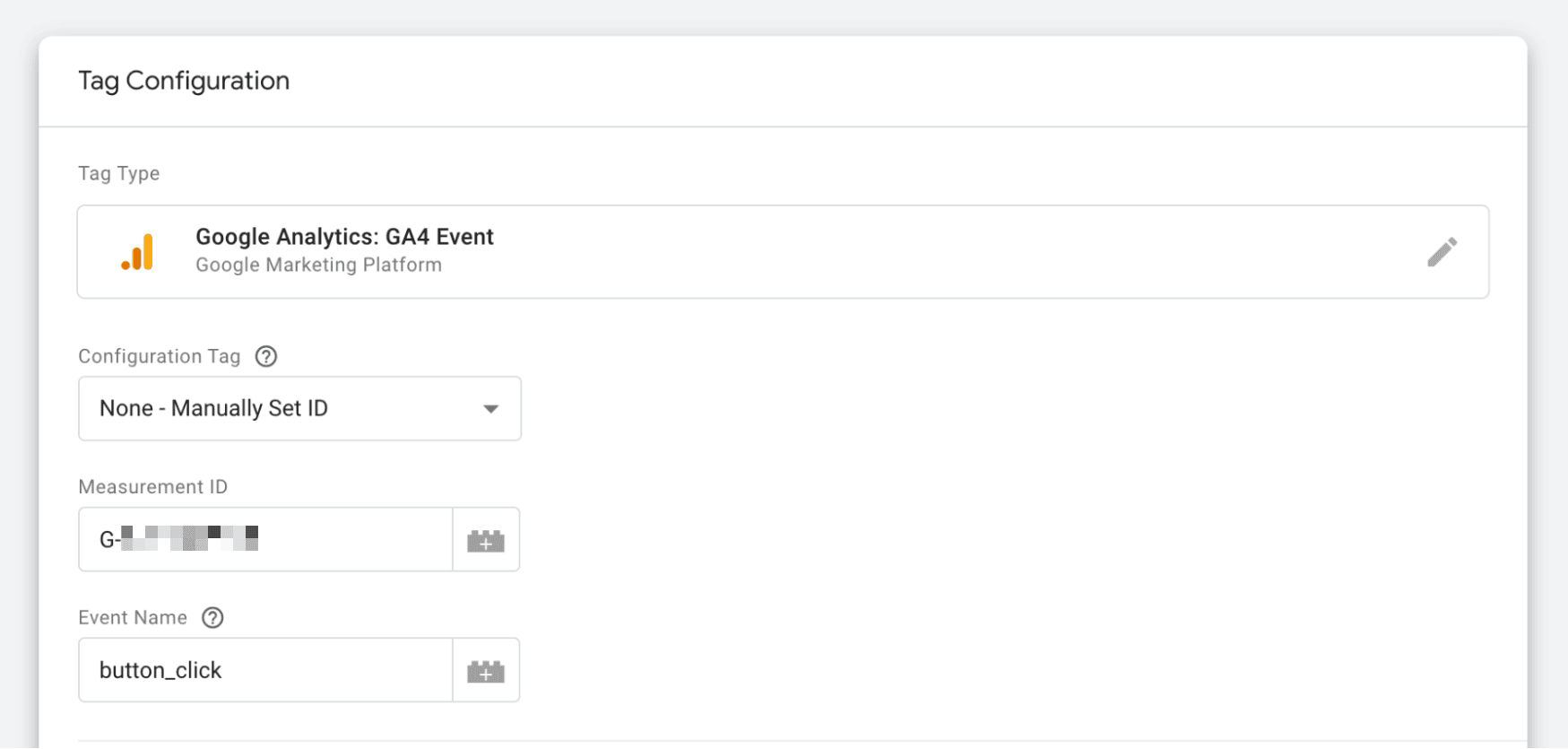The height and width of the screenshot is (749, 1568).
Task: Select the Google Marketing Platform tag logo
Action: [x=137, y=252]
